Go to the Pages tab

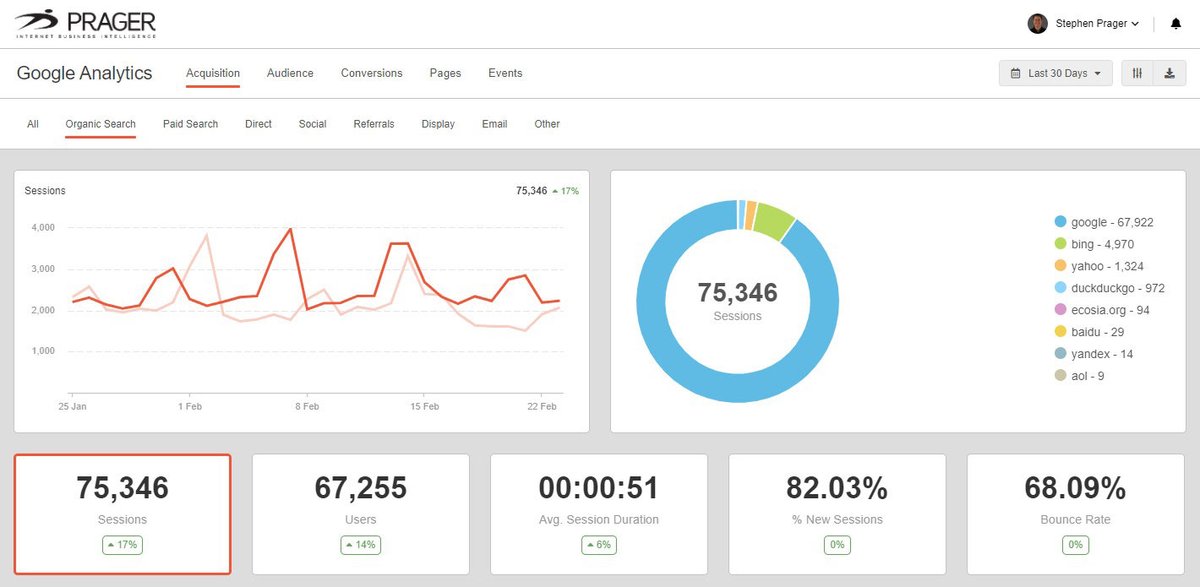[x=445, y=73]
